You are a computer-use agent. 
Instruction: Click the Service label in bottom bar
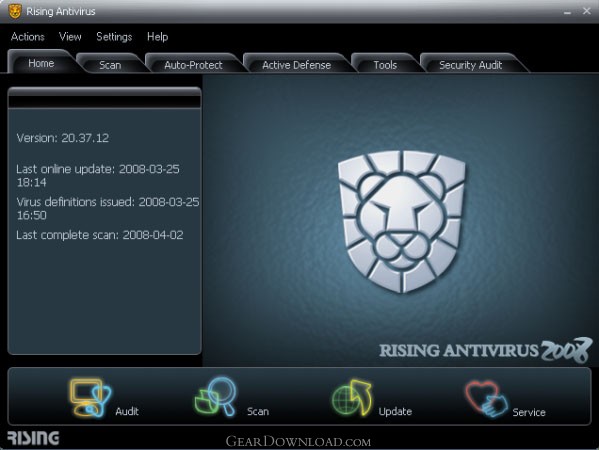tap(529, 412)
